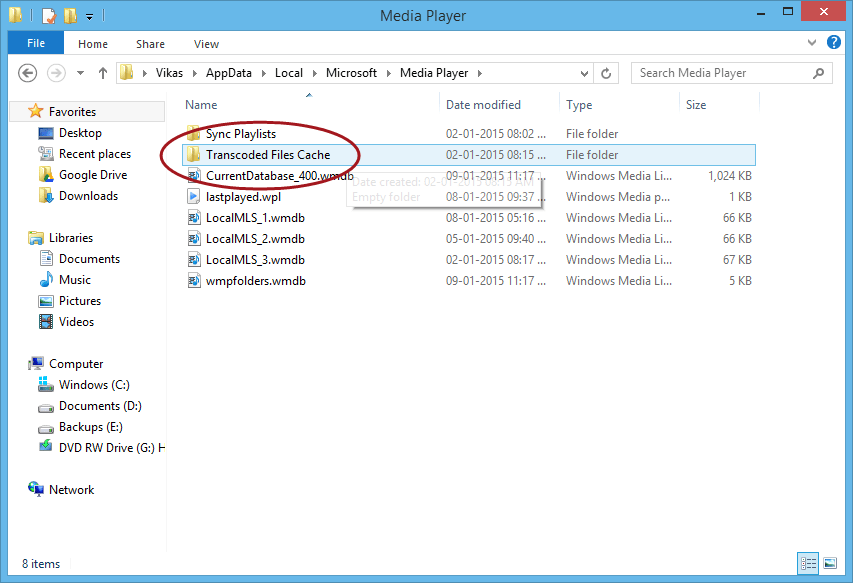Screen dimensions: 853x583
Task: Open Favorites in the navigation pane
Action: point(72,111)
